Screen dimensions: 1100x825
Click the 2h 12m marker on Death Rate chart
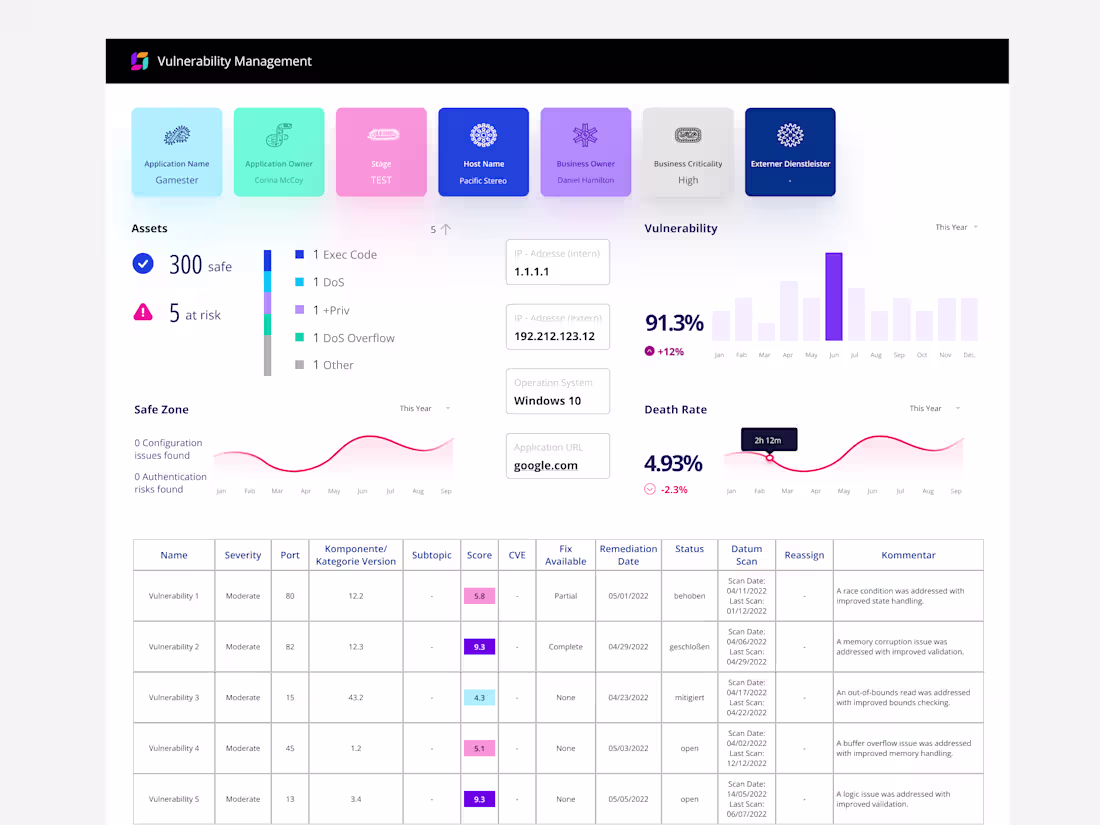(x=769, y=439)
